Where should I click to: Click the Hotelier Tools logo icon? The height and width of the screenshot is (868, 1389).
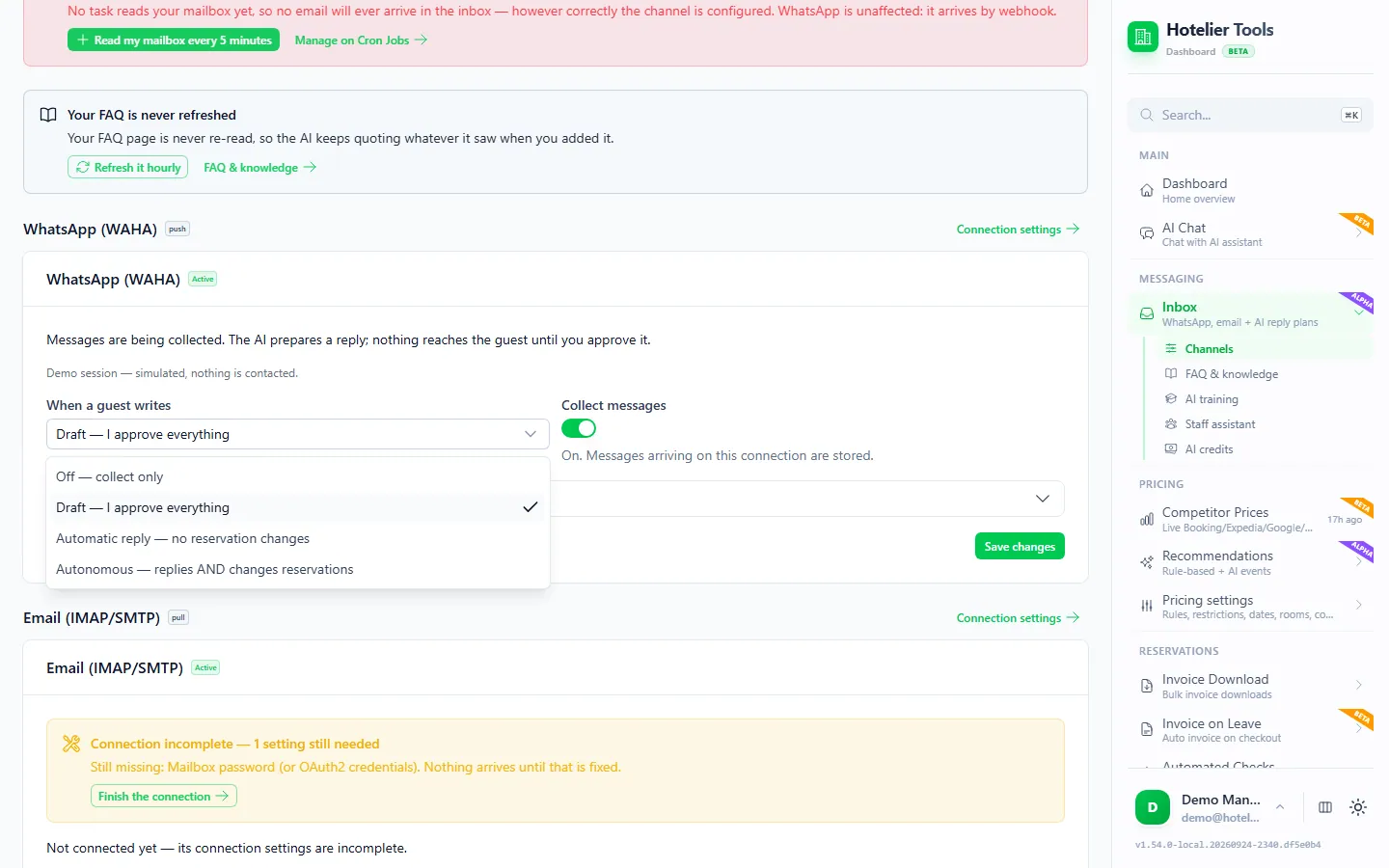pos(1143,37)
